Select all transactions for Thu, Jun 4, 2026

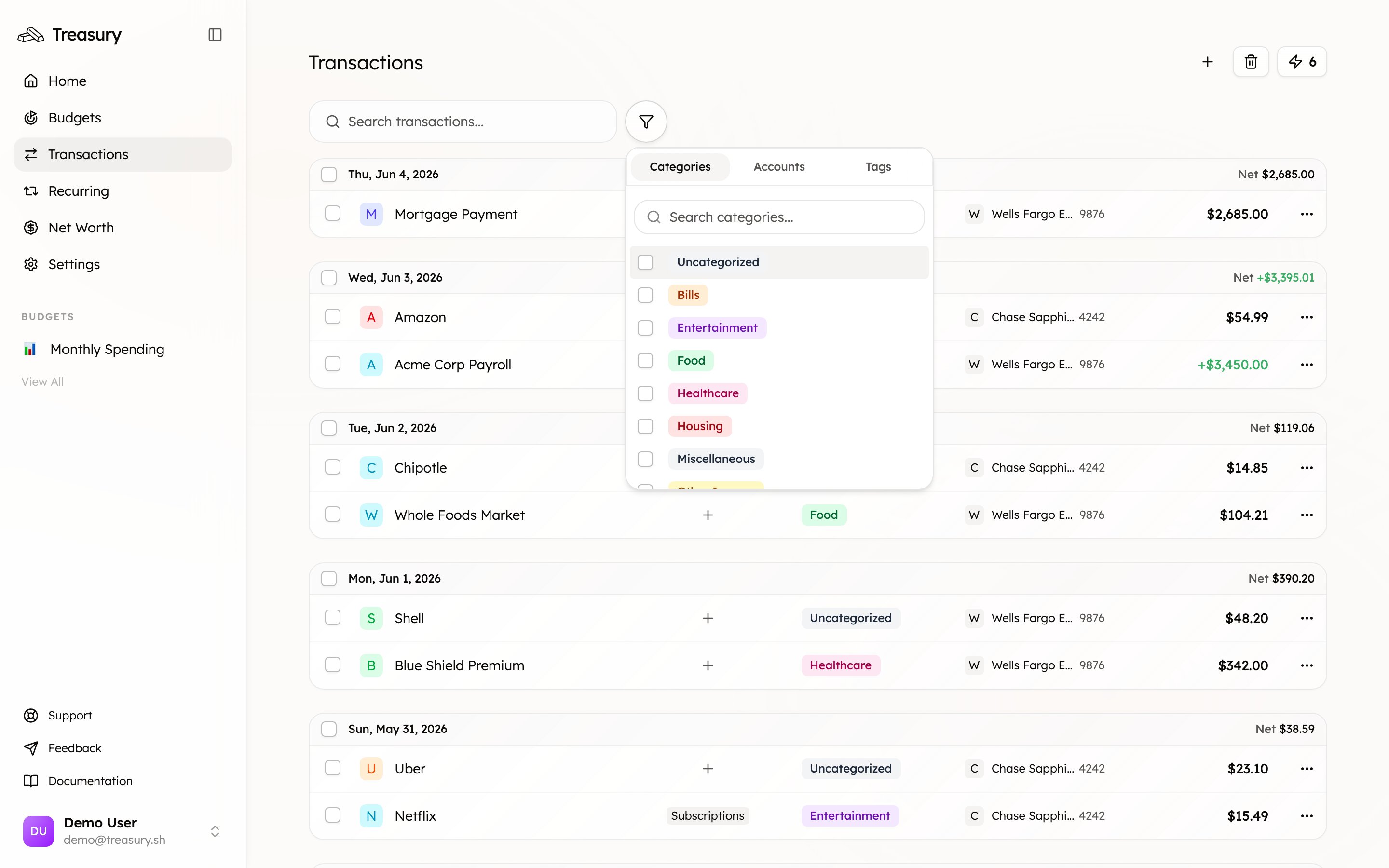(329, 175)
